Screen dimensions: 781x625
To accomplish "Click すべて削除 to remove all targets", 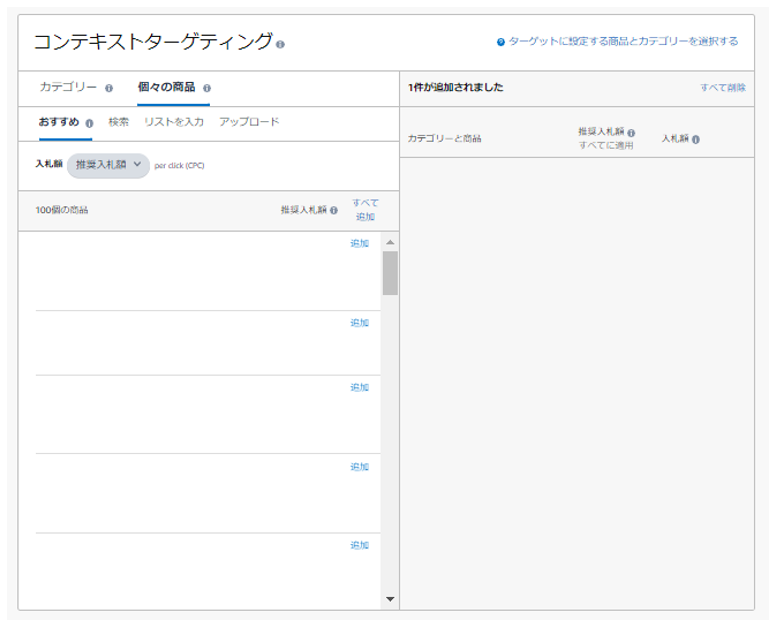I will click(x=723, y=88).
